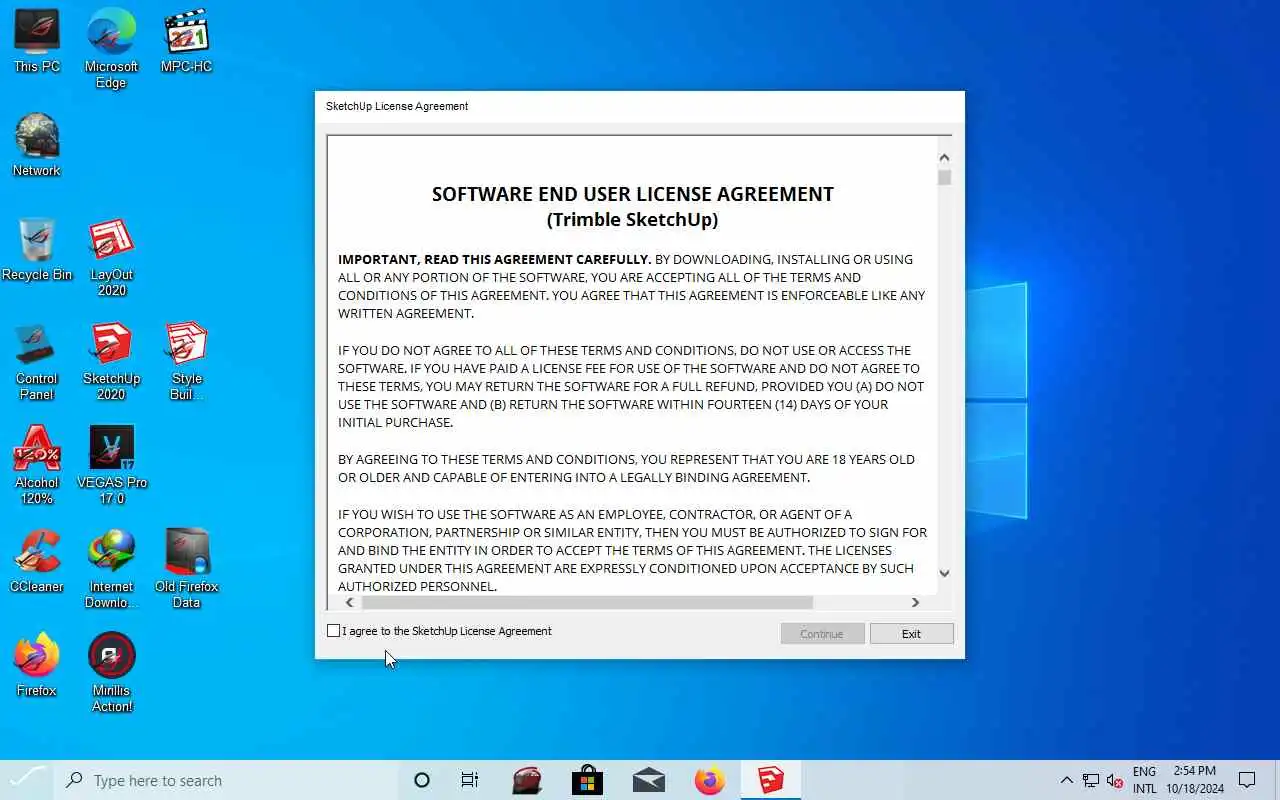Screen dimensions: 1280x800
Task: Click the bold IMPORTANT, READ THIS AGREEMENT CAREFULLY text
Action: (494, 259)
